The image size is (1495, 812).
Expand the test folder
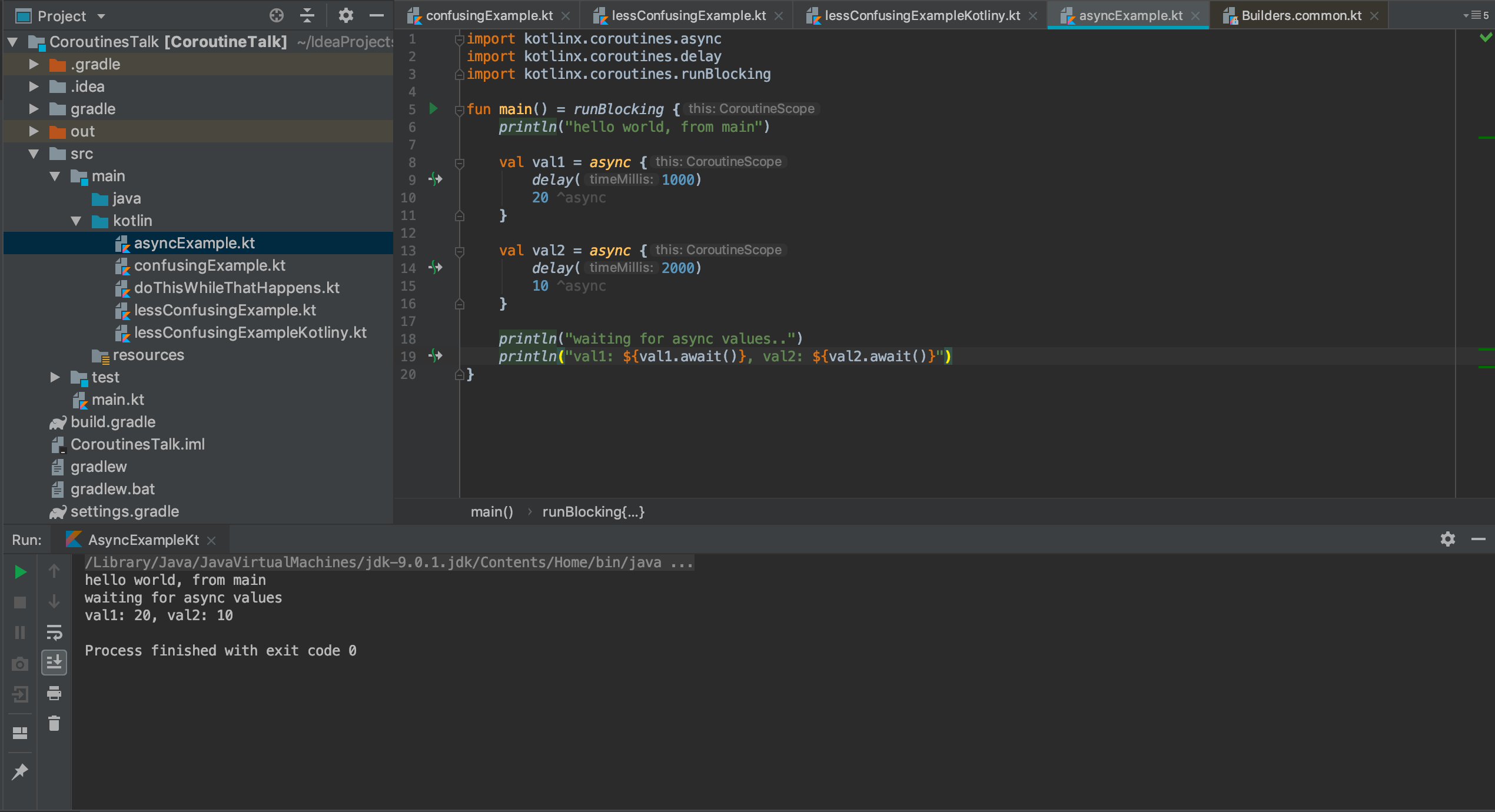click(54, 377)
